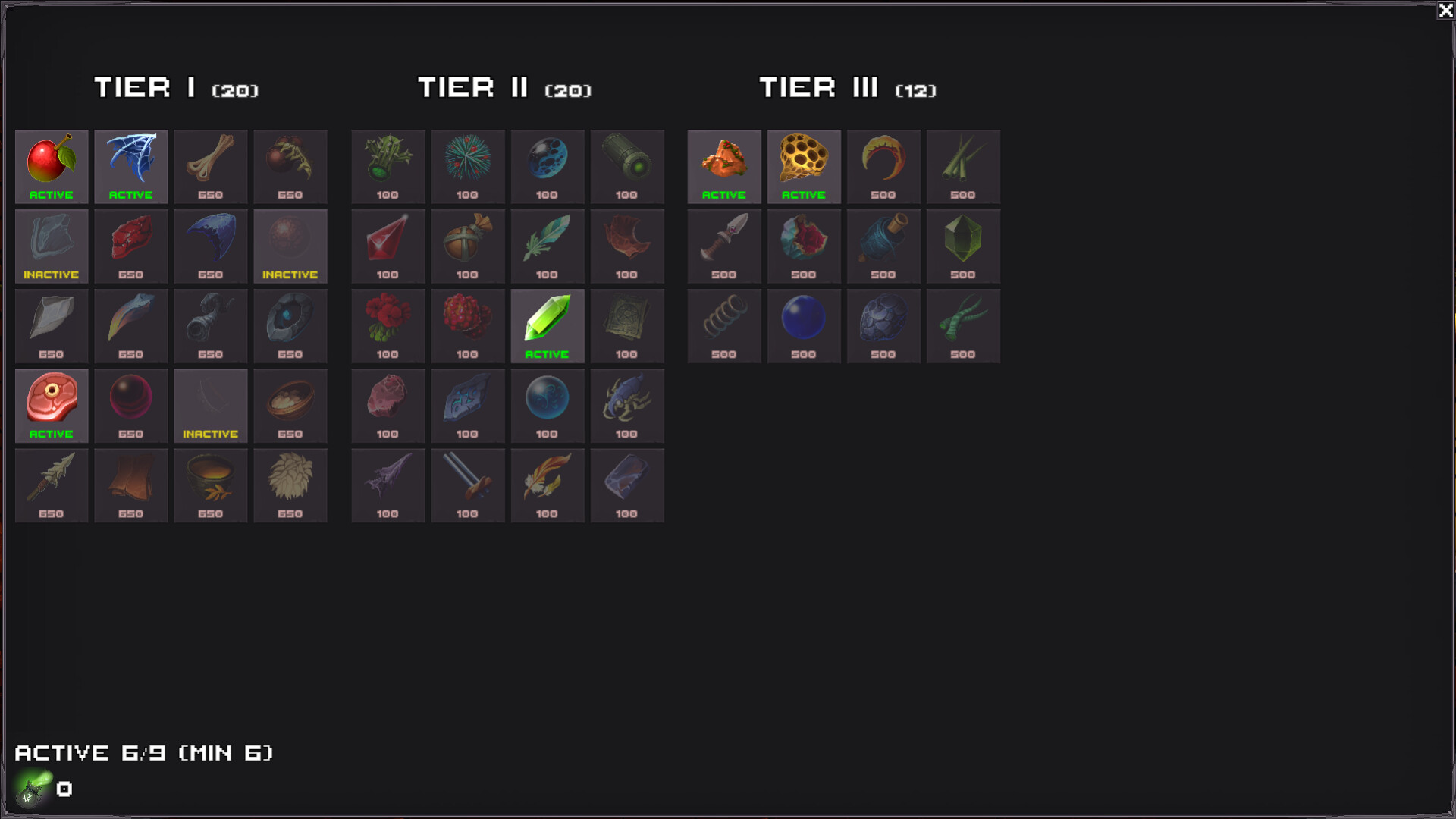Choose the coiled spring item

point(724,325)
